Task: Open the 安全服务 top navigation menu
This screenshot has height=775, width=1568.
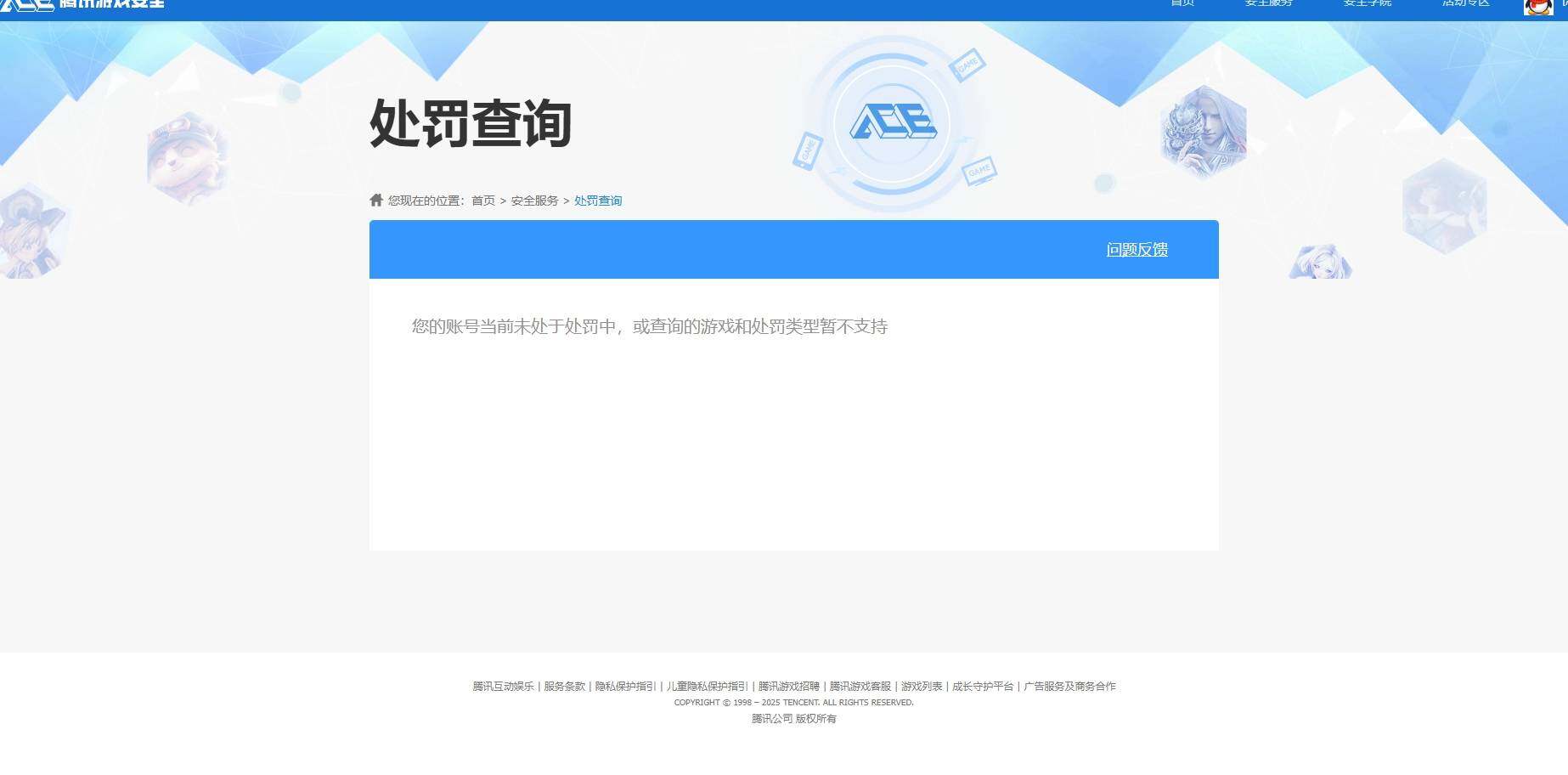Action: 1269,3
